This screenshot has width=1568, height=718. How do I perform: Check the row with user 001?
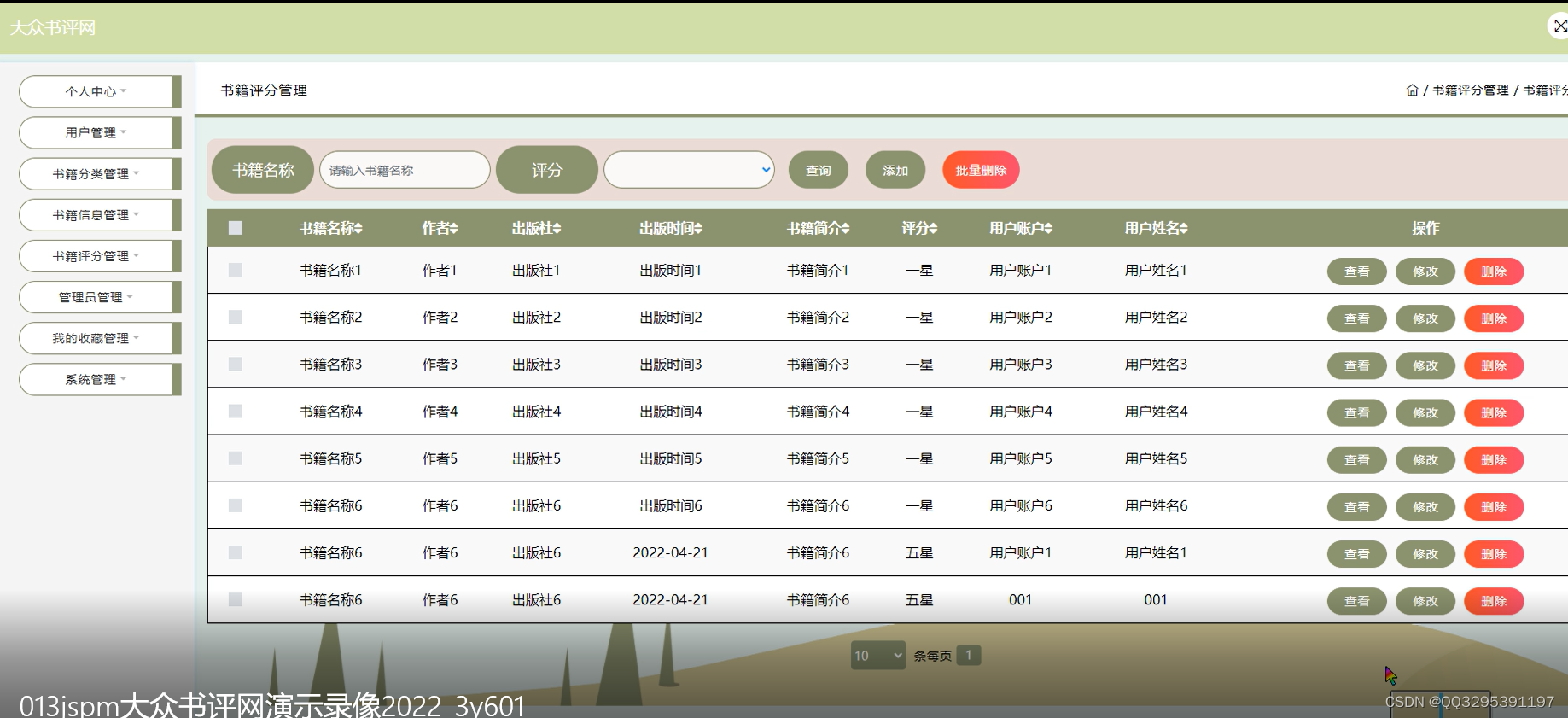[x=236, y=599]
